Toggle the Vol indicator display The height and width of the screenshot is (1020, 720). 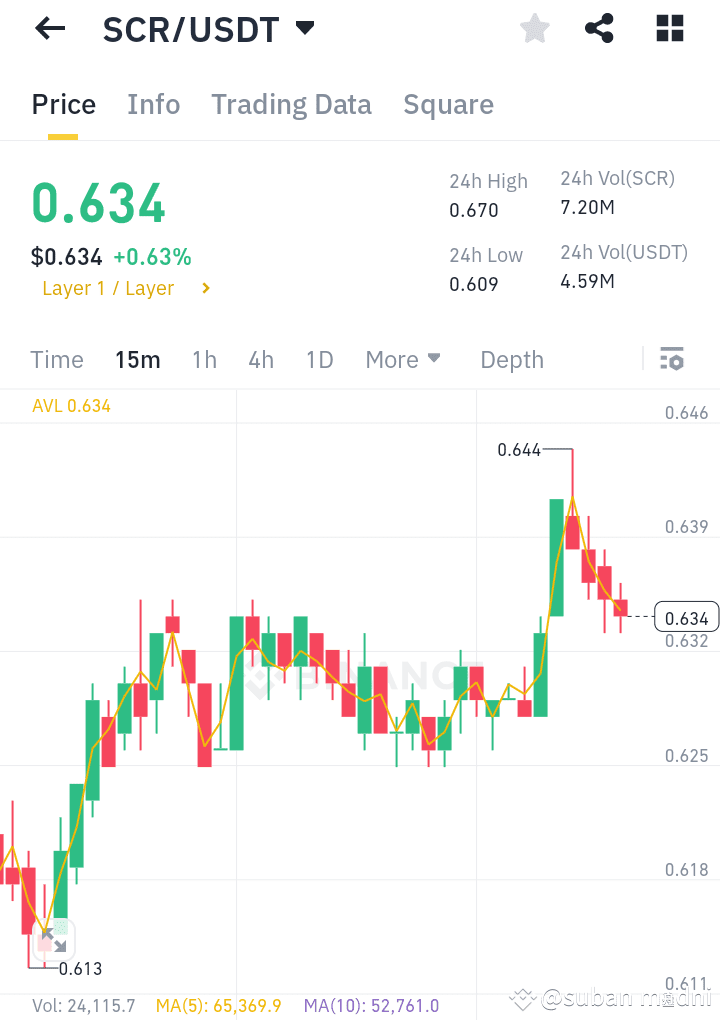click(84, 1008)
